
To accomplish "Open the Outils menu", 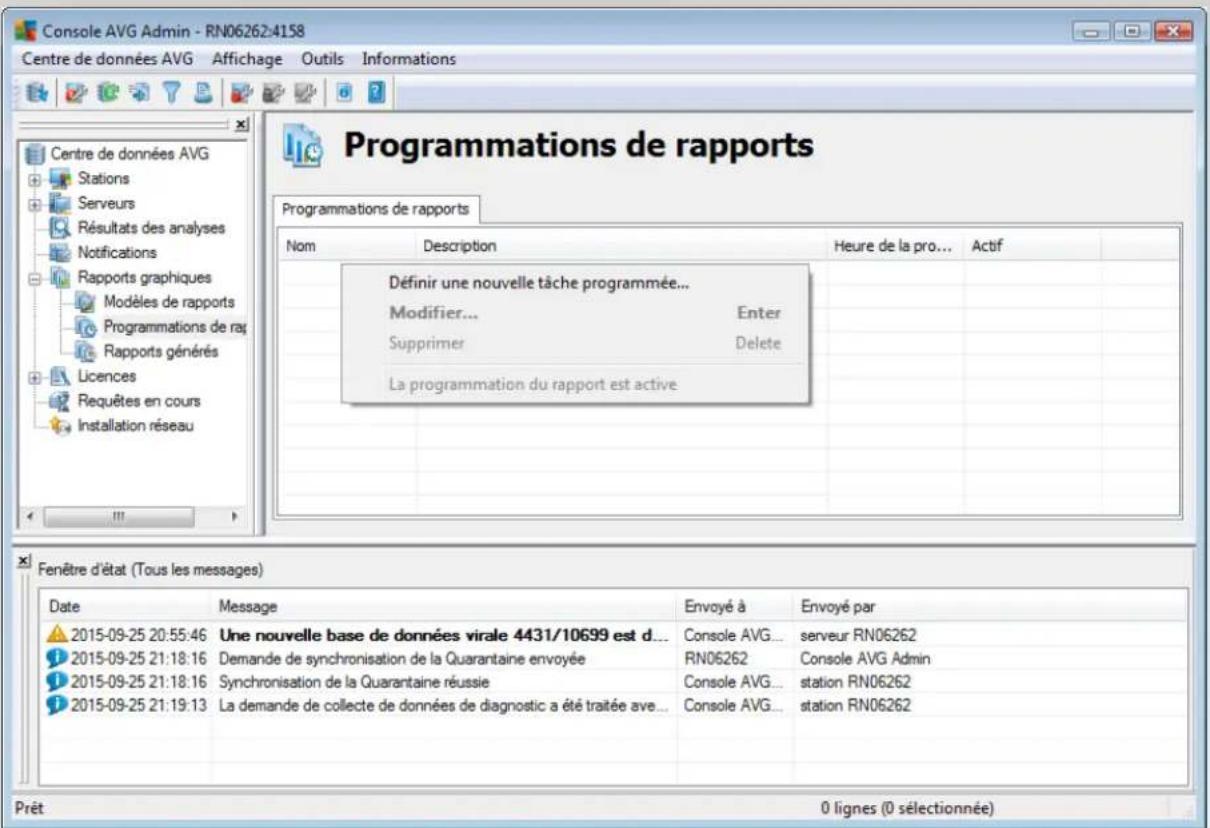I will pos(322,59).
